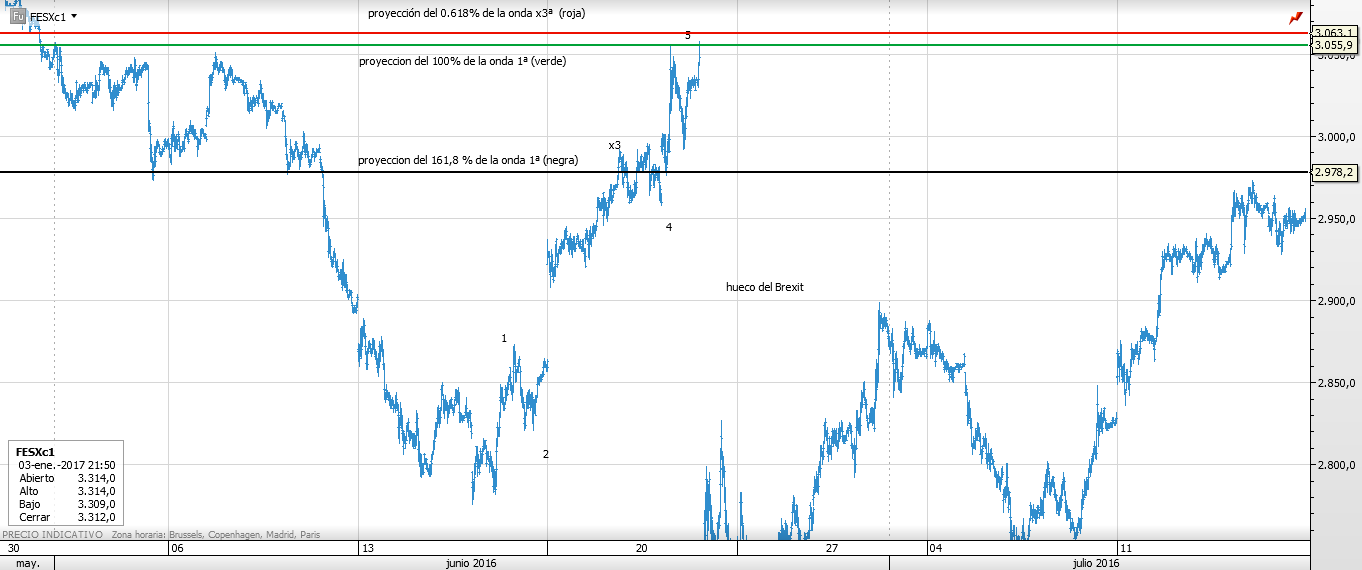Click the 2.800,0 price scale label
The height and width of the screenshot is (570, 1362).
(x=1337, y=465)
